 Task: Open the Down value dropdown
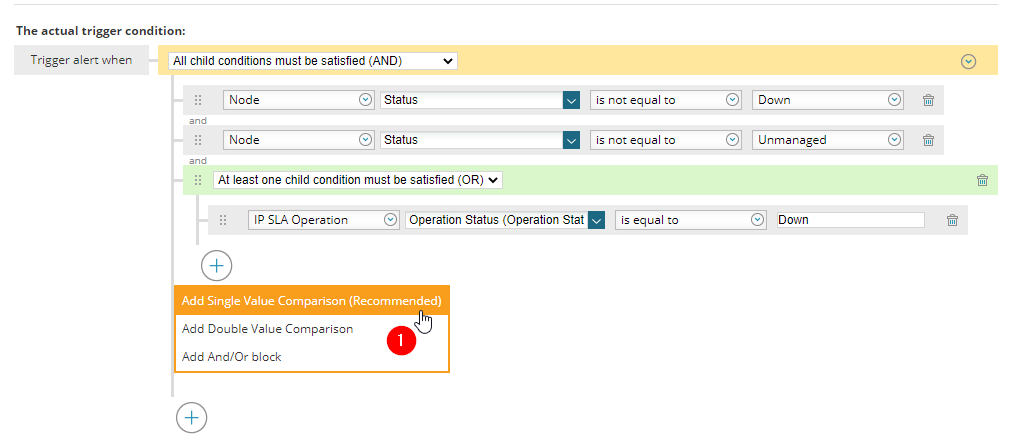click(827, 100)
